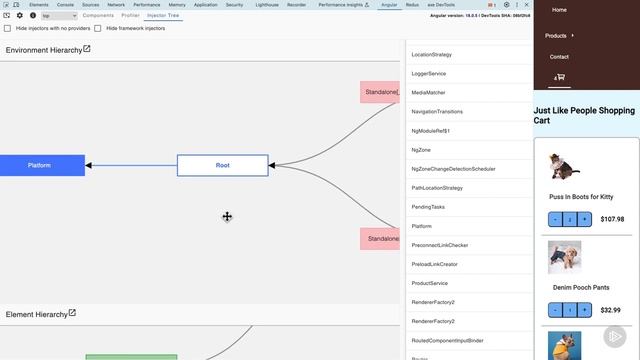Select MediaMatcher provider row
Image resolution: width=640 pixels, height=360 pixels.
coord(469,93)
